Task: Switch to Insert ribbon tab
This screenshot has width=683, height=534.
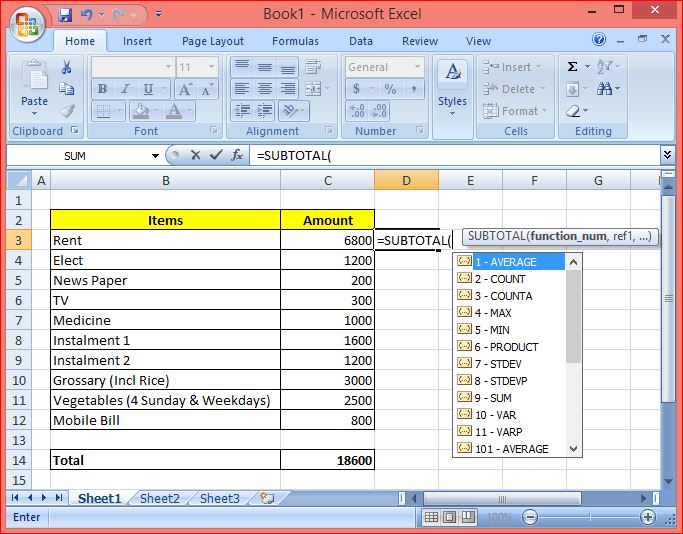Action: 137,41
